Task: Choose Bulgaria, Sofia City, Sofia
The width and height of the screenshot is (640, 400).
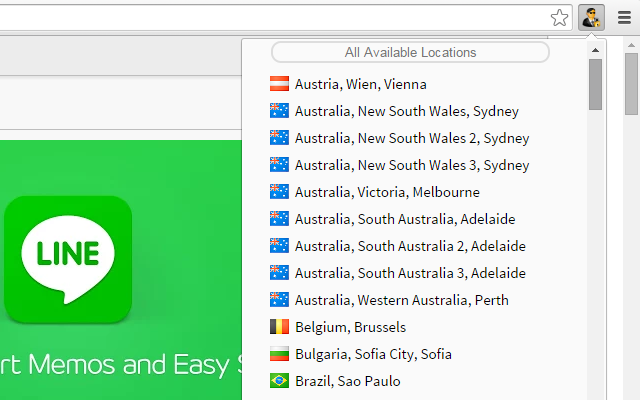Action: point(373,354)
